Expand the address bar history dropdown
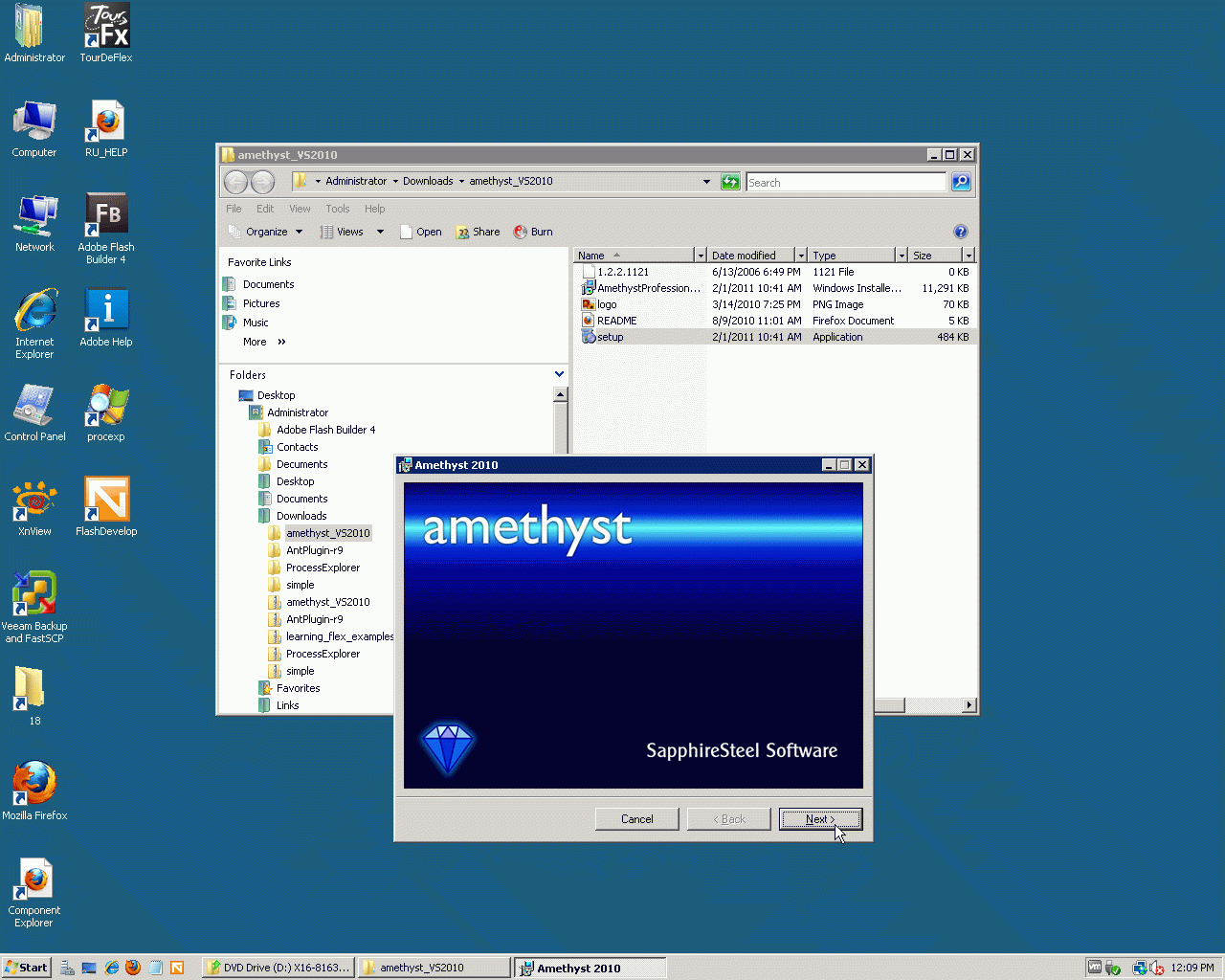 pyautogui.click(x=706, y=182)
